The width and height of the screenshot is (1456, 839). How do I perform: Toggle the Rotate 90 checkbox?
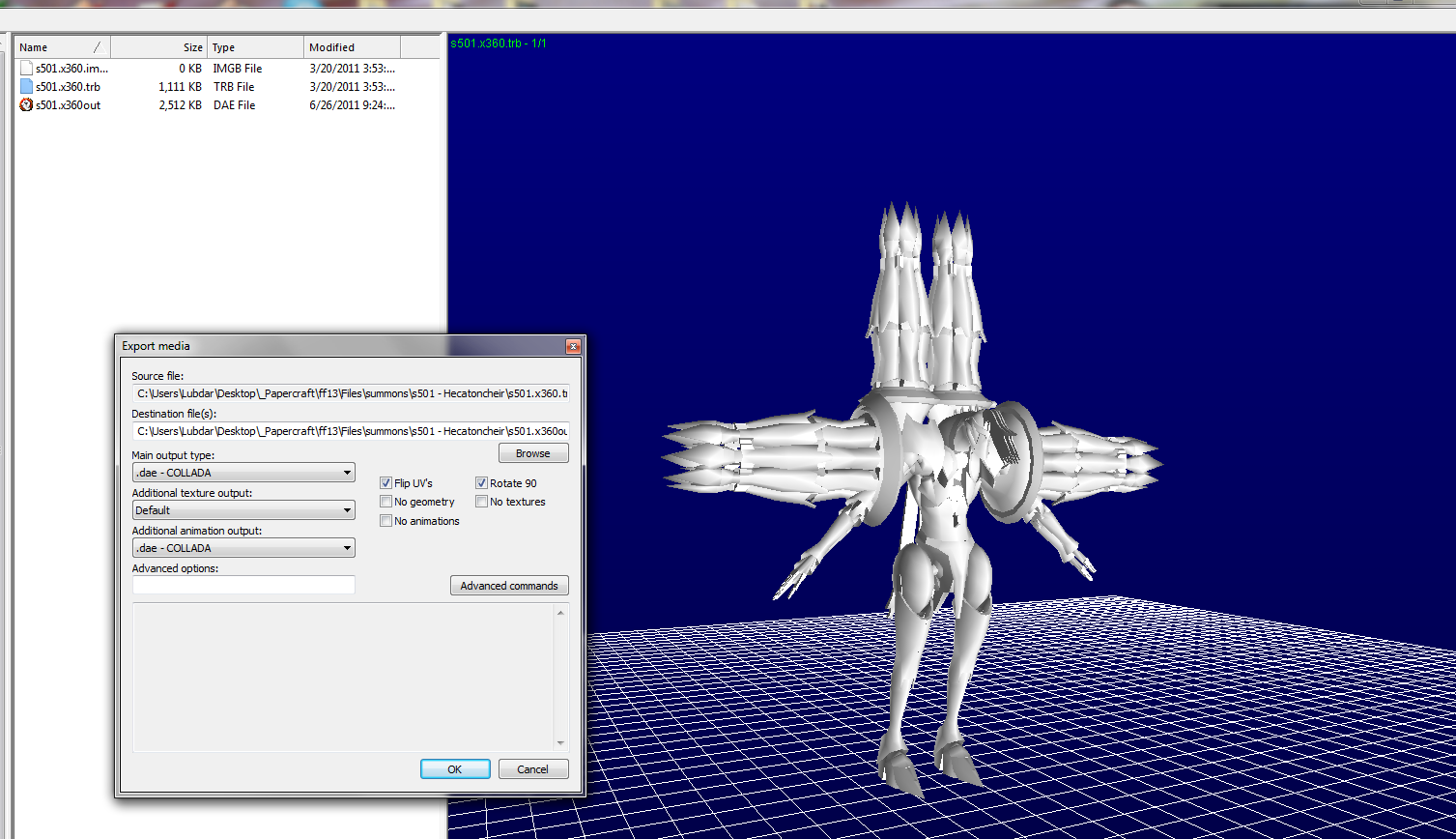481,483
